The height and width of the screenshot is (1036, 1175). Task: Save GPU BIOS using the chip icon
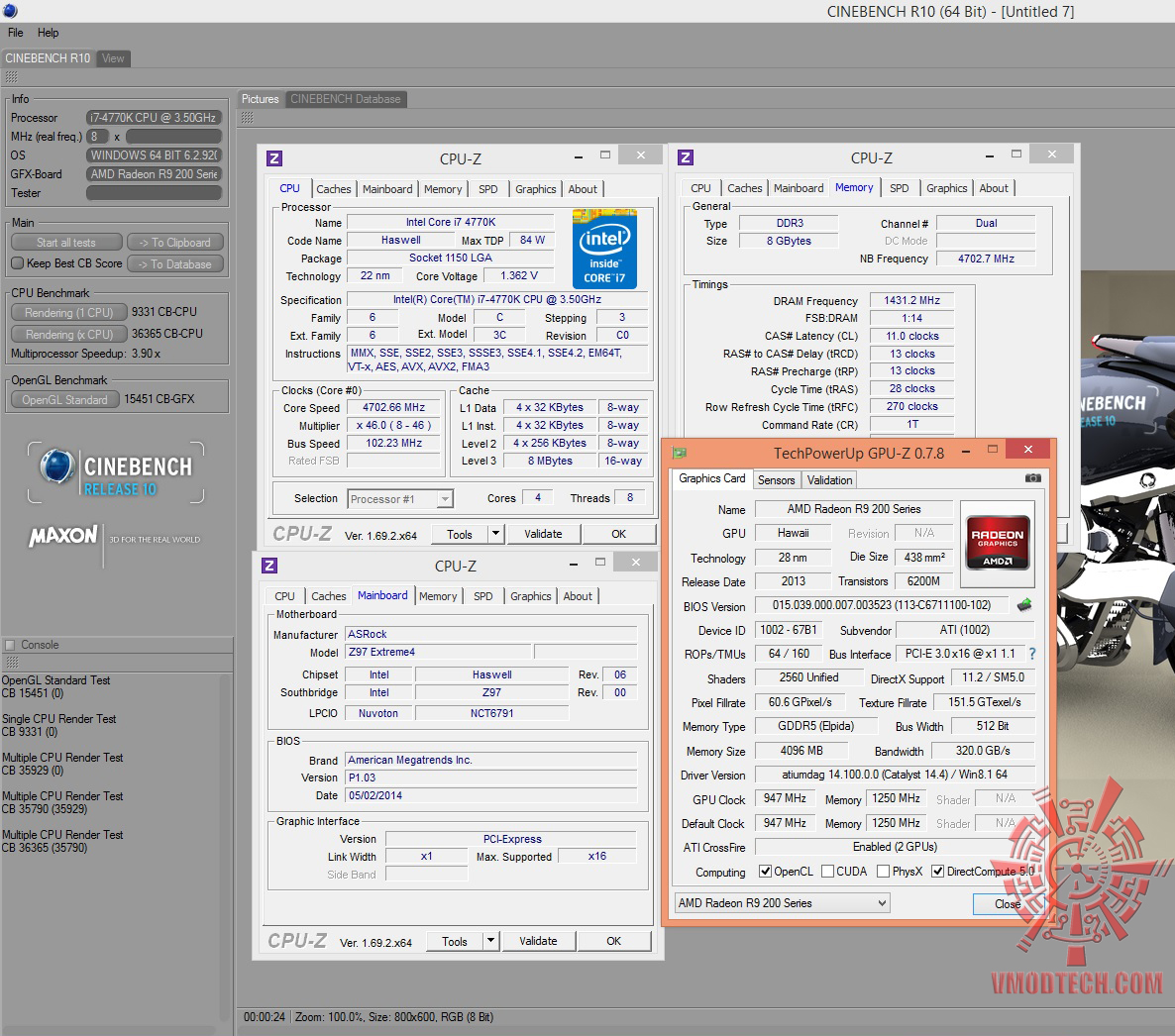coord(1024,604)
